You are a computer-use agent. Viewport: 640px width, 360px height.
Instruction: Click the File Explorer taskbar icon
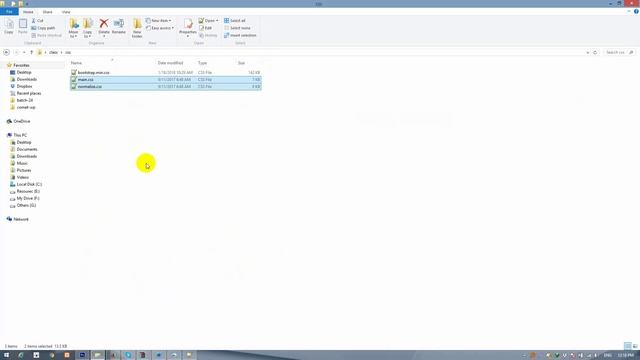97,355
